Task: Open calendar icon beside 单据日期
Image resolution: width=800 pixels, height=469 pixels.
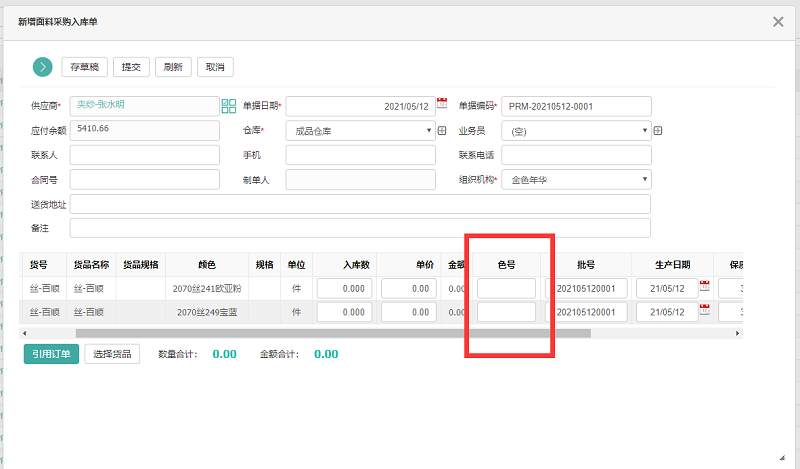Action: [442, 104]
